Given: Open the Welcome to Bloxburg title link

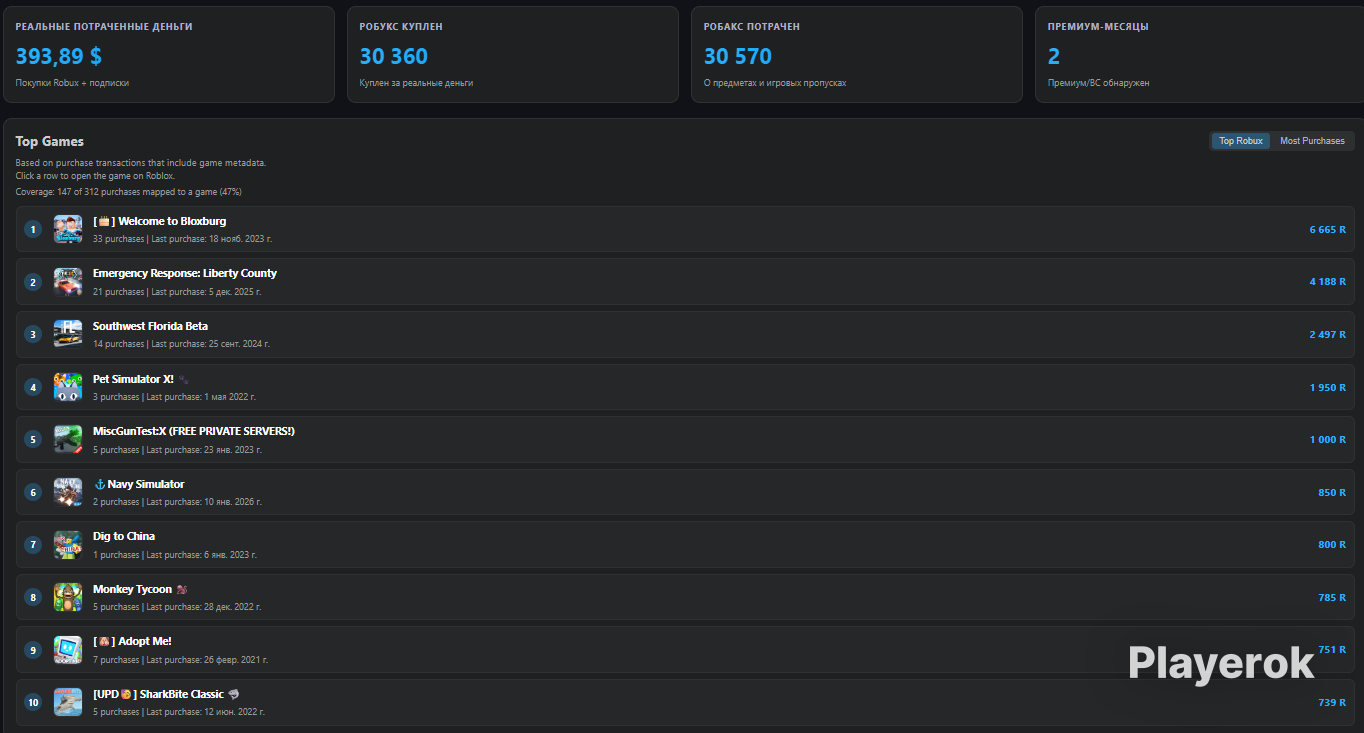Looking at the screenshot, I should [160, 221].
